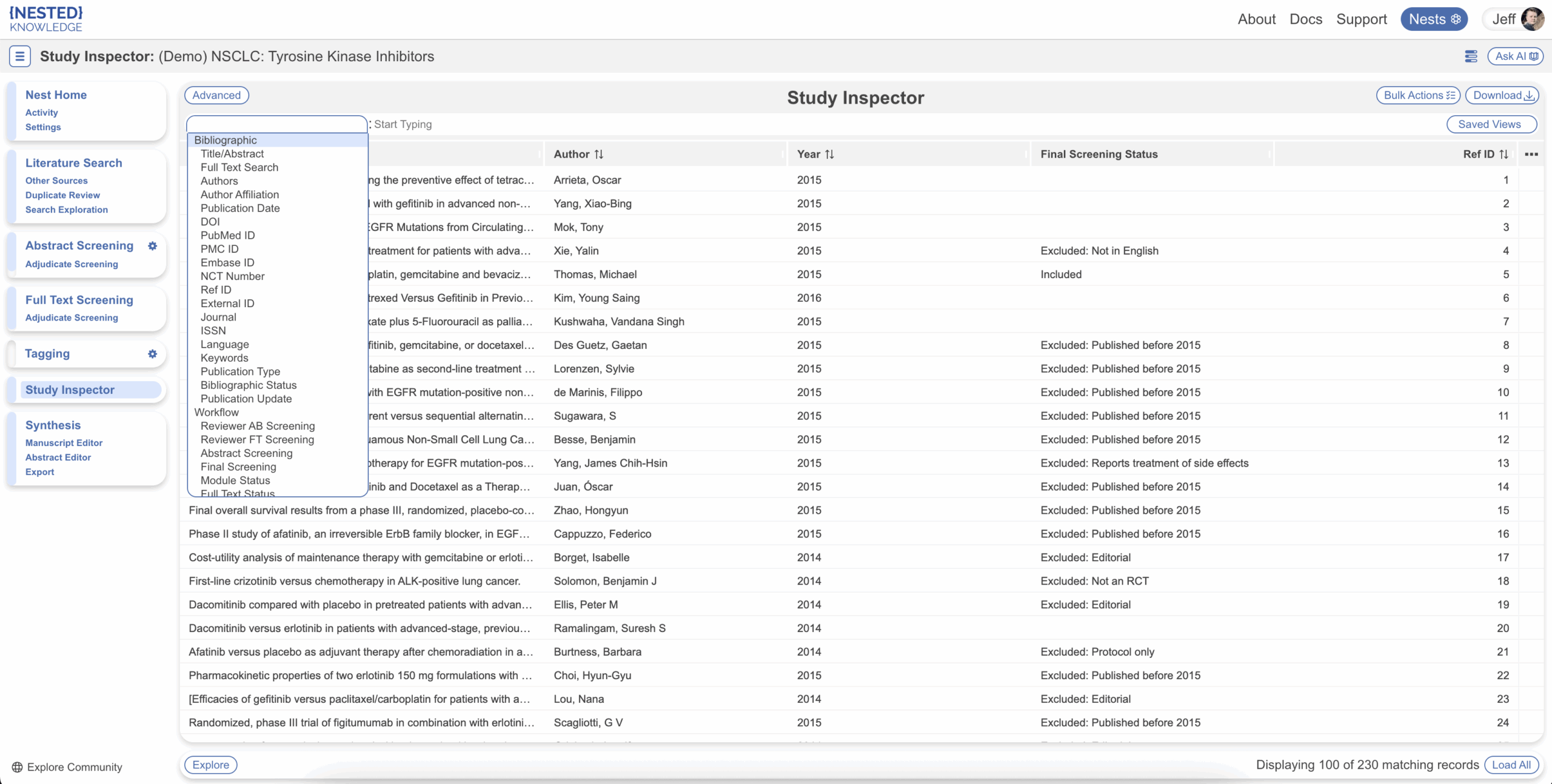The width and height of the screenshot is (1552, 784).
Task: Open Duplicate Review in sidebar
Action: 62,195
